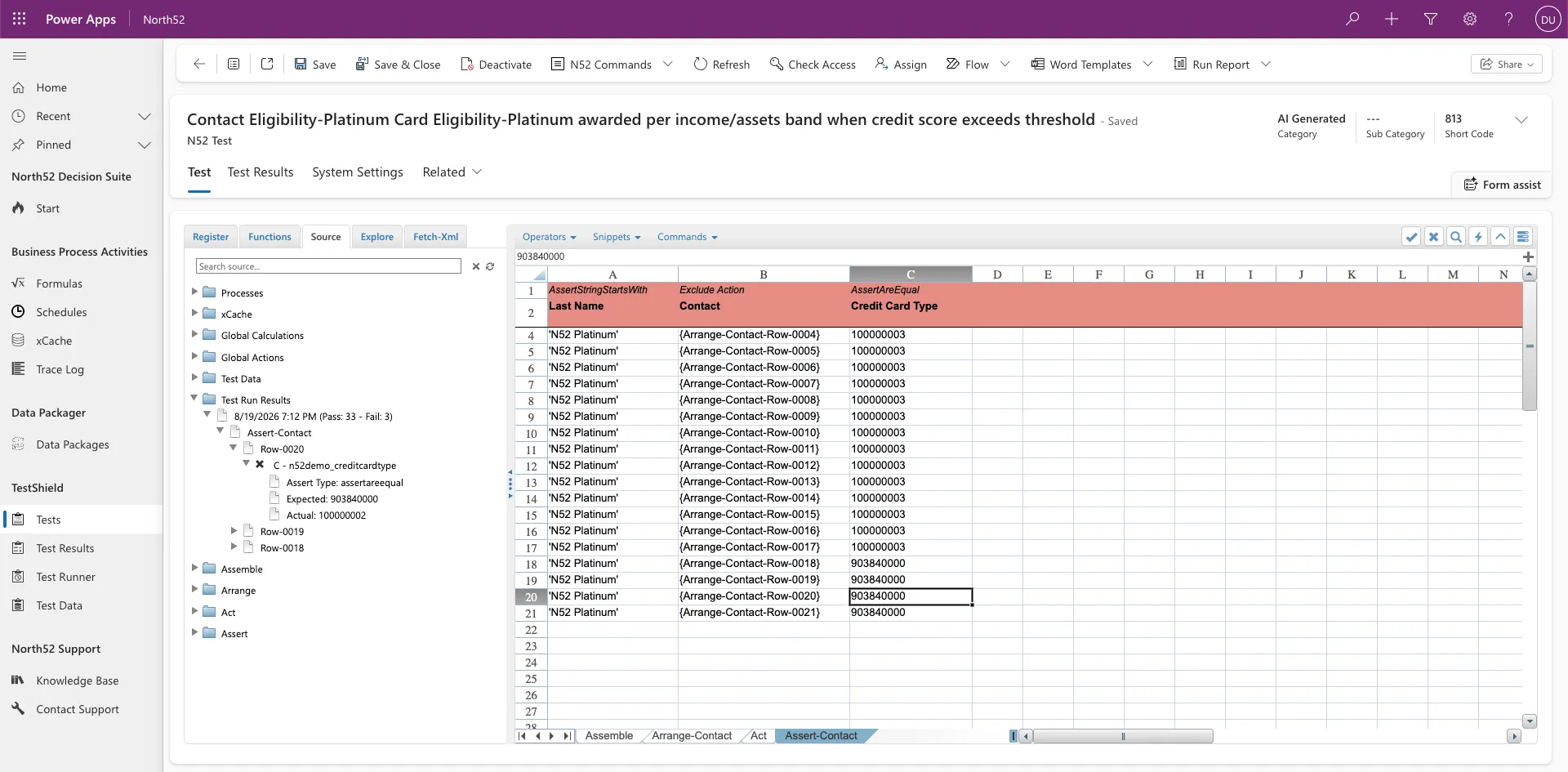Viewport: 1568px width, 772px height.
Task: Select cell with 'N52 Platinum' in row 4
Action: click(612, 335)
